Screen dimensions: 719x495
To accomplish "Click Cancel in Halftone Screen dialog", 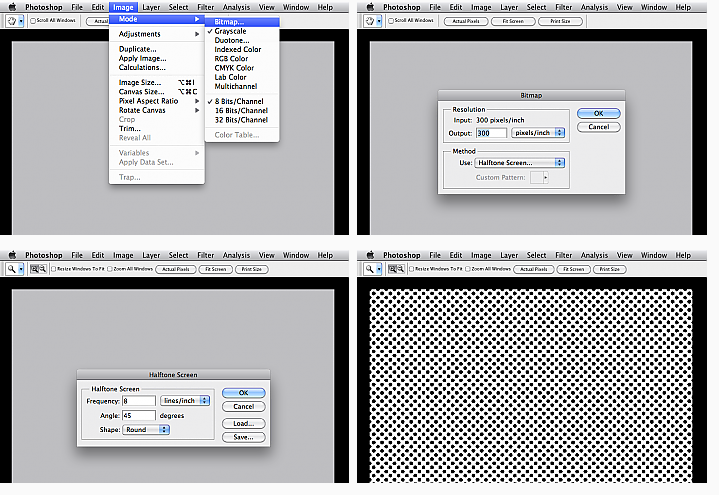I will 243,406.
